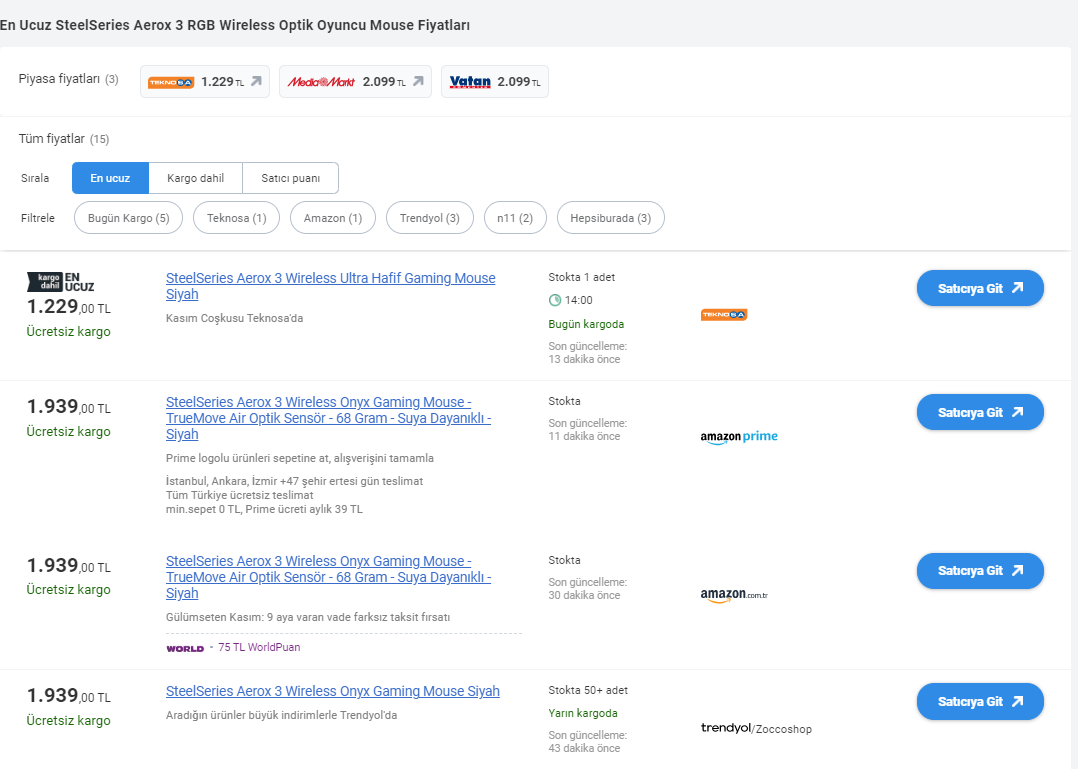The image size is (1078, 769).
Task: Open 'SteelSeries Aerox 3 Wireless Onyx Gaming Mouse Siyah' link
Action: (x=333, y=691)
